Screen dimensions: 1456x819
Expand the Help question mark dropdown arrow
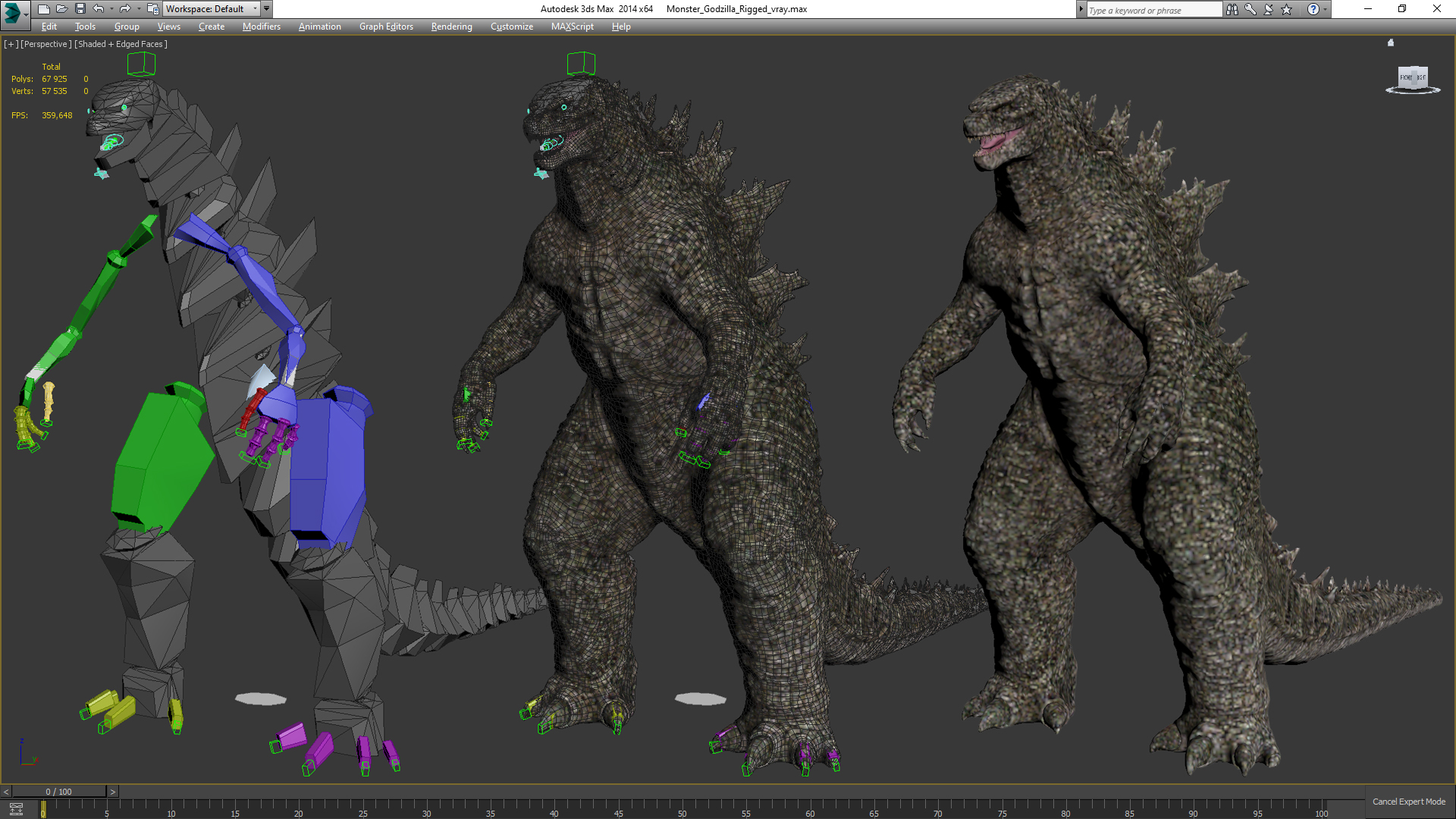tap(1326, 9)
